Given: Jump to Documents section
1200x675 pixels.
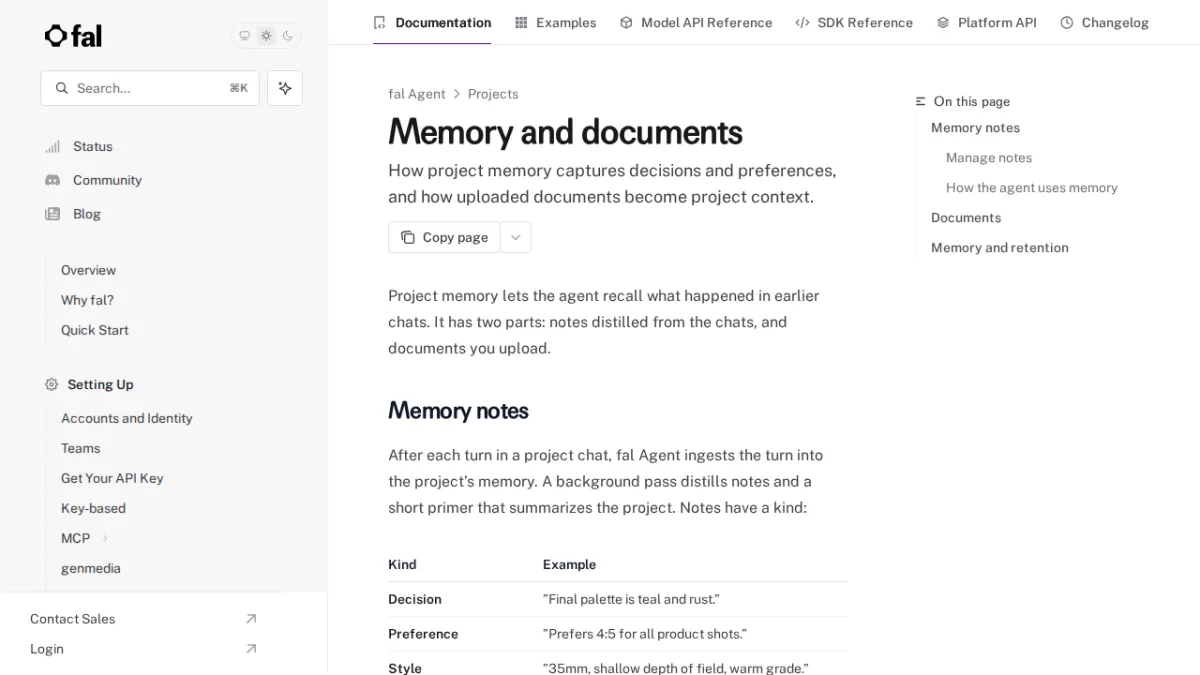Looking at the screenshot, I should tap(966, 218).
